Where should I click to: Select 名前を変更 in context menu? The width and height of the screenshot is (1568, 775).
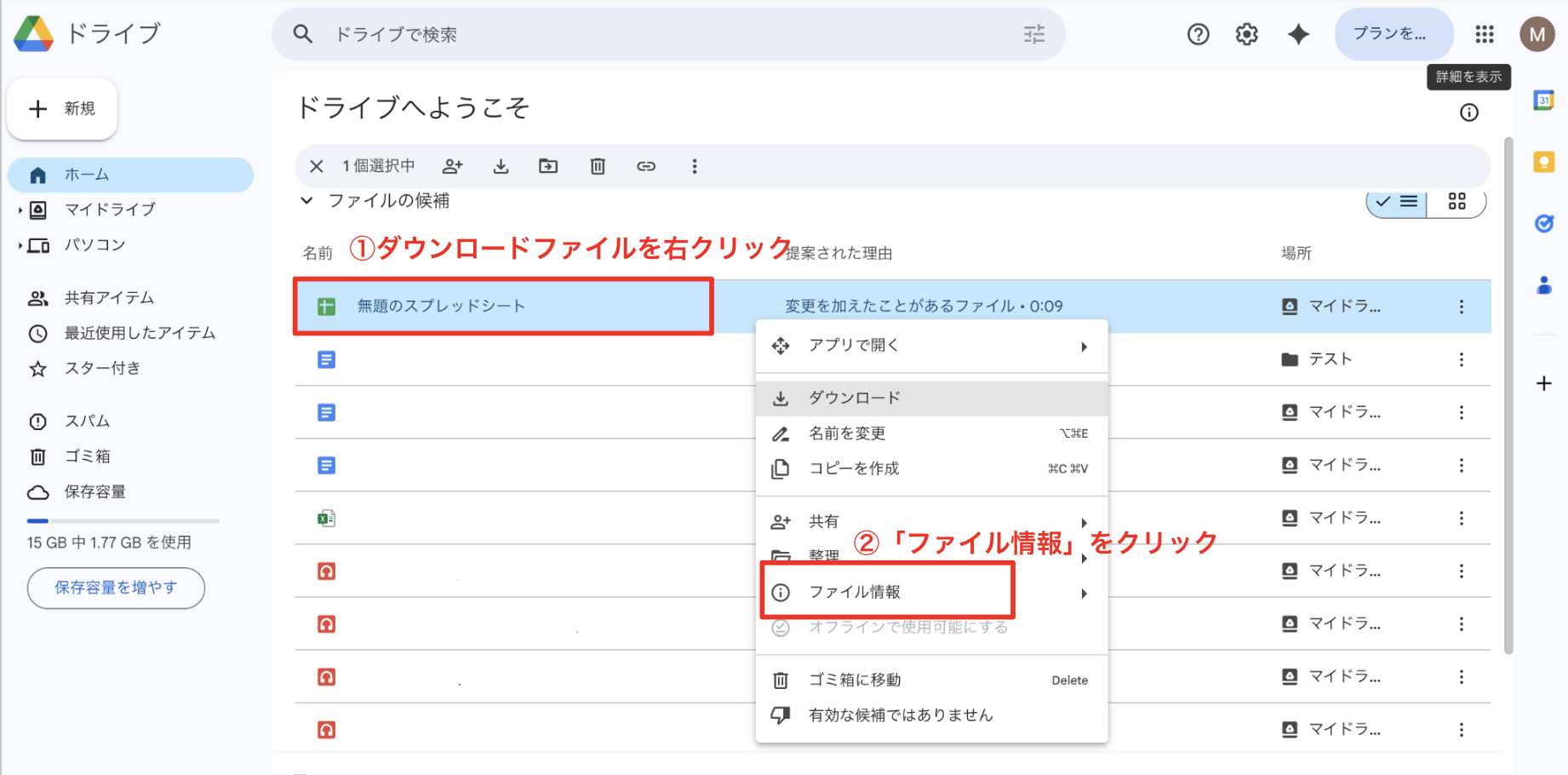(x=932, y=433)
